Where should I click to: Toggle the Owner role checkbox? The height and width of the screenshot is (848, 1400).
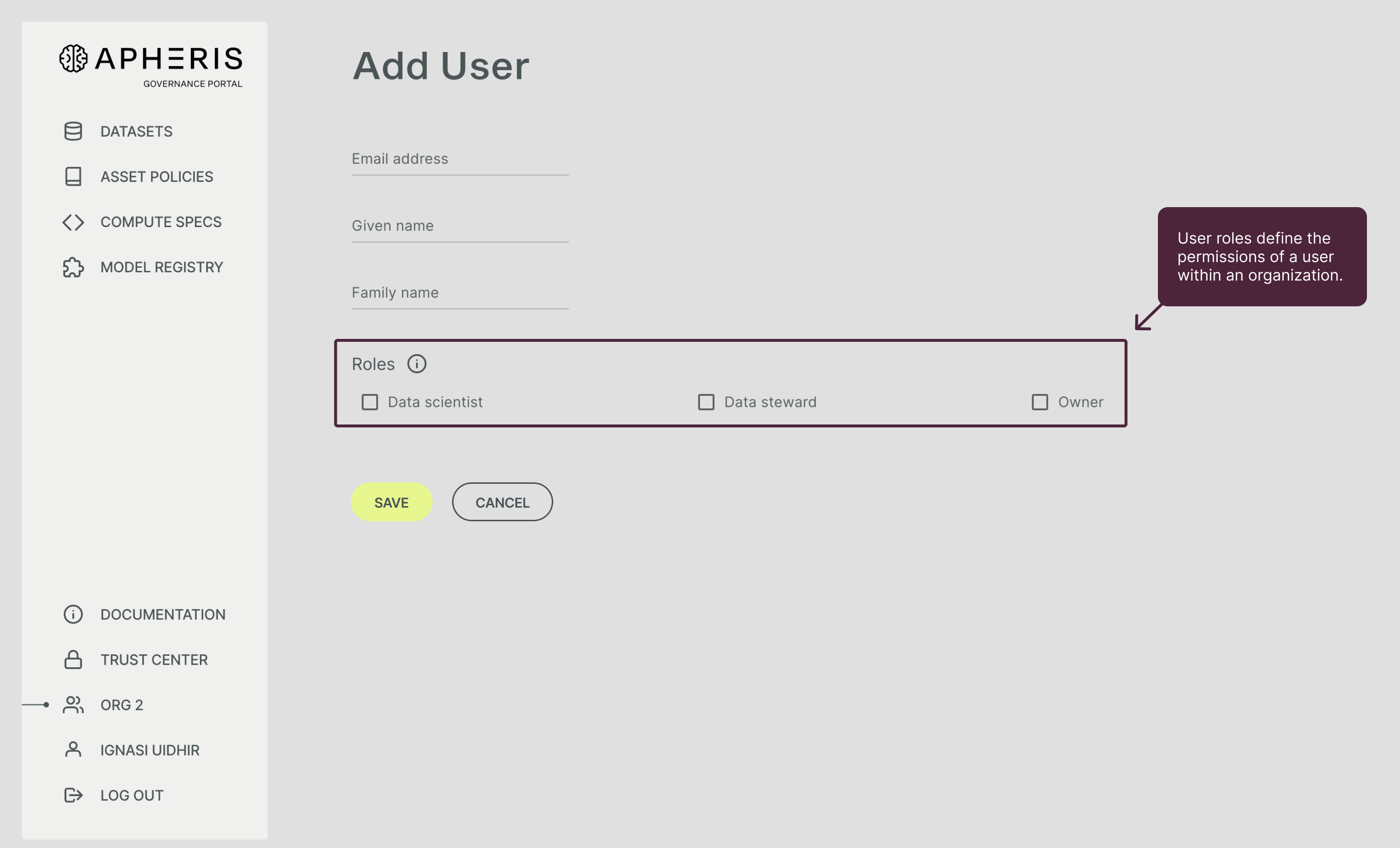pos(1040,402)
